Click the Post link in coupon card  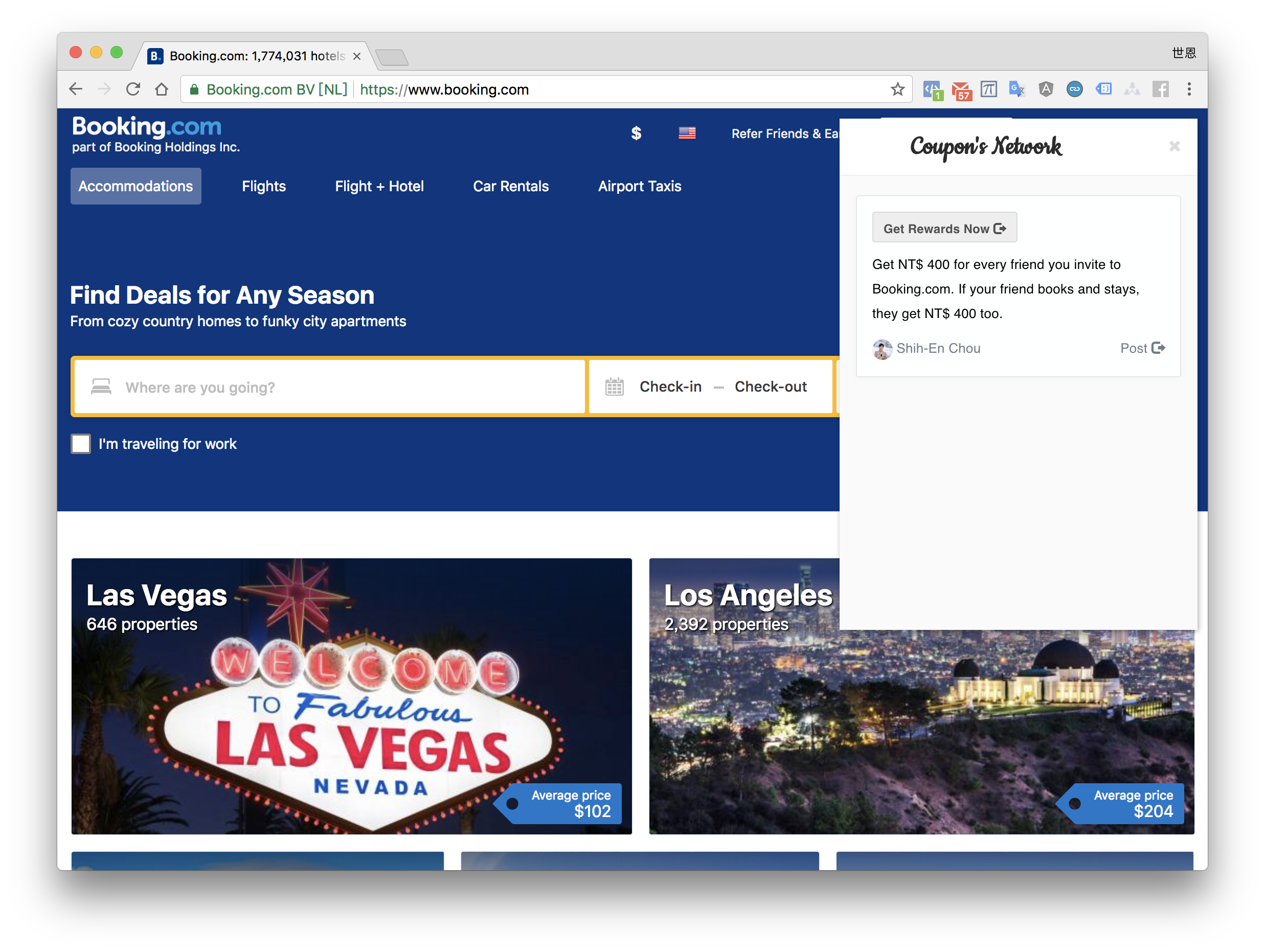pyautogui.click(x=1142, y=348)
